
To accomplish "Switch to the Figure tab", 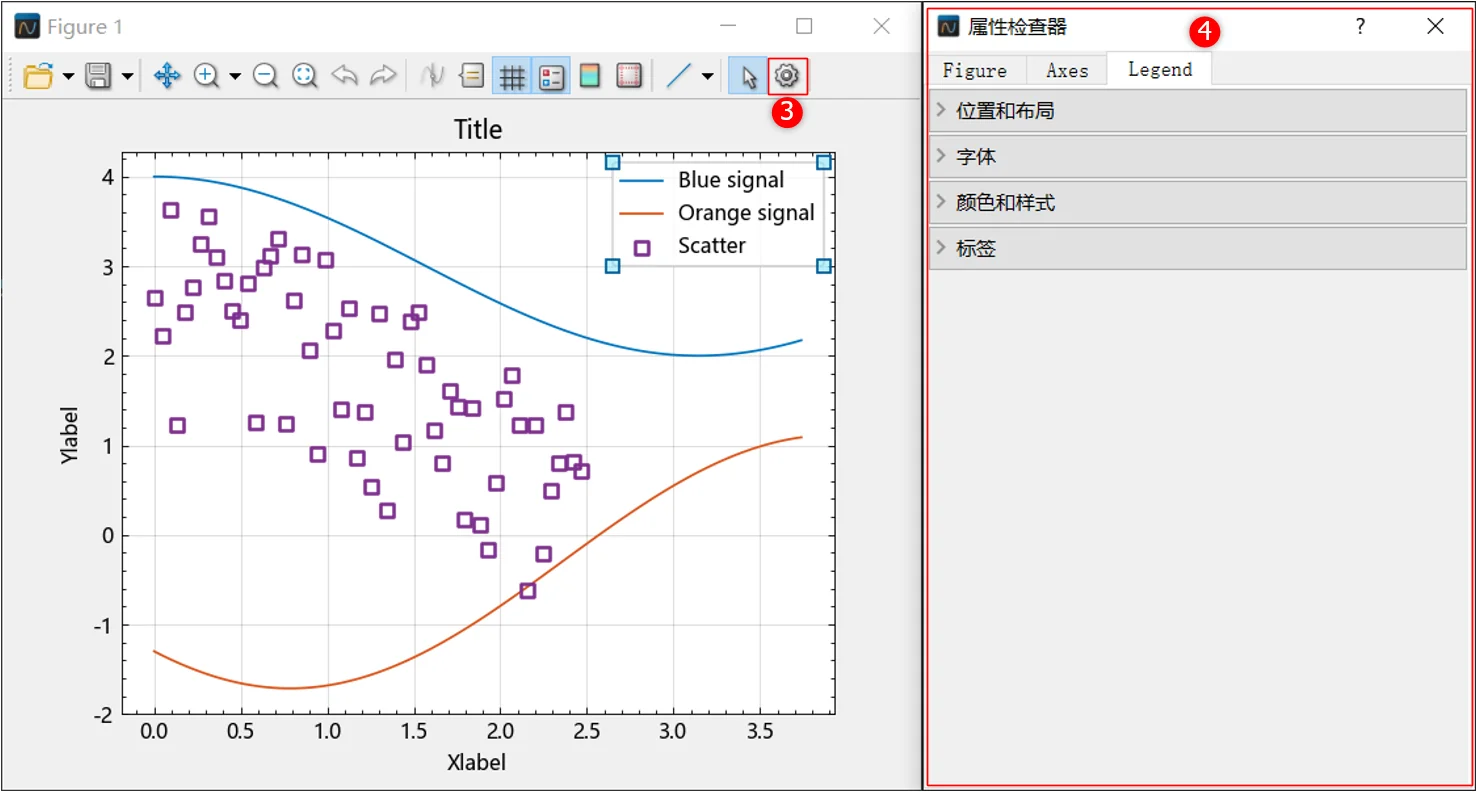I will click(x=975, y=70).
